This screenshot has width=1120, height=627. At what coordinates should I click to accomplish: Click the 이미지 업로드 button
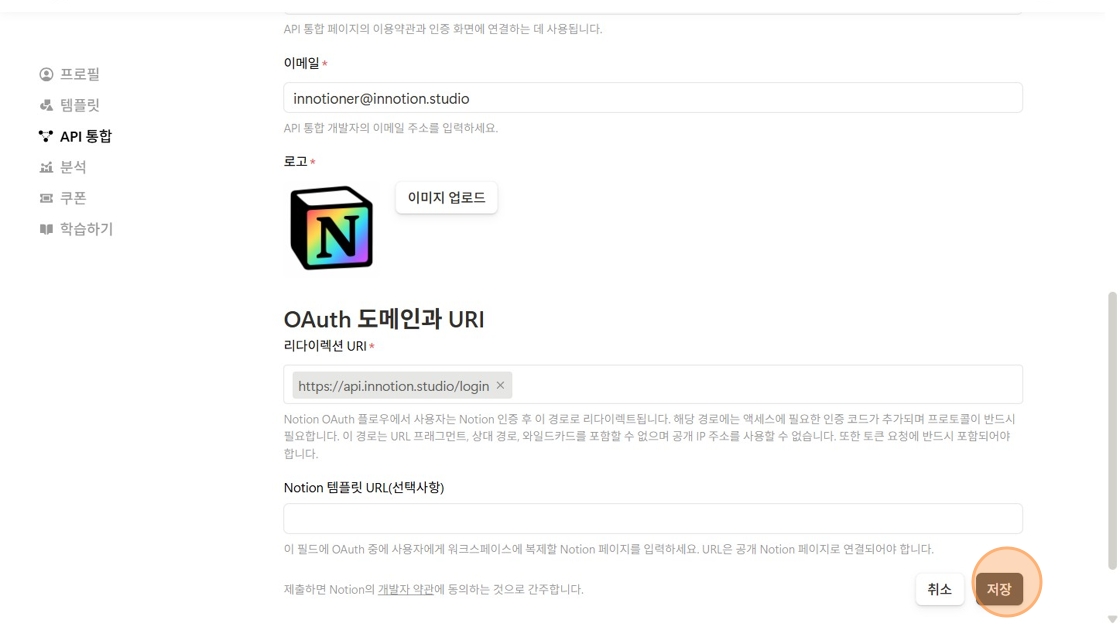tap(446, 198)
